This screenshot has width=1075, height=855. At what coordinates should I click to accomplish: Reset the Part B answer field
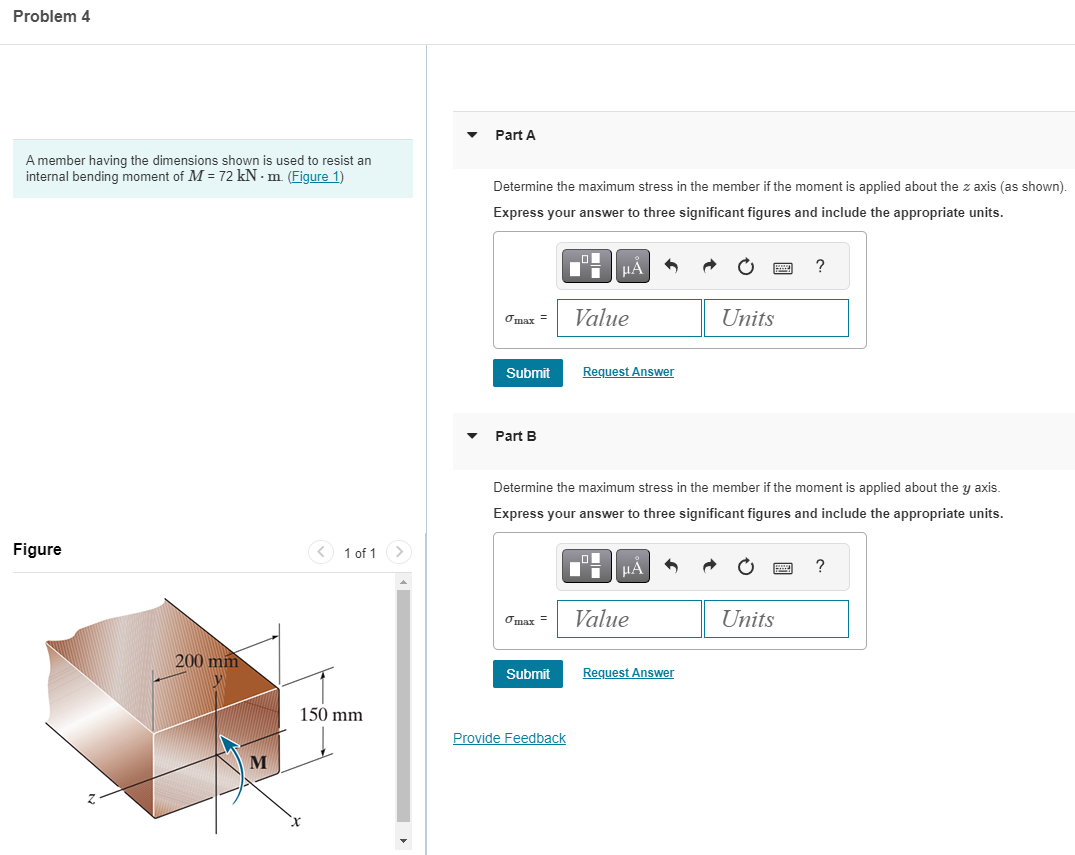[x=745, y=566]
